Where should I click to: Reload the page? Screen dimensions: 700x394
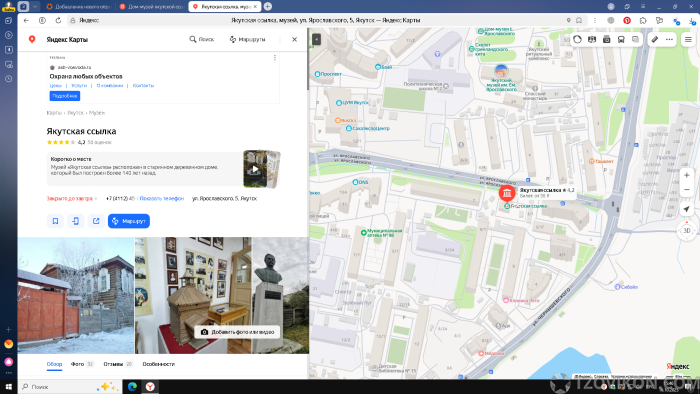coord(58,20)
